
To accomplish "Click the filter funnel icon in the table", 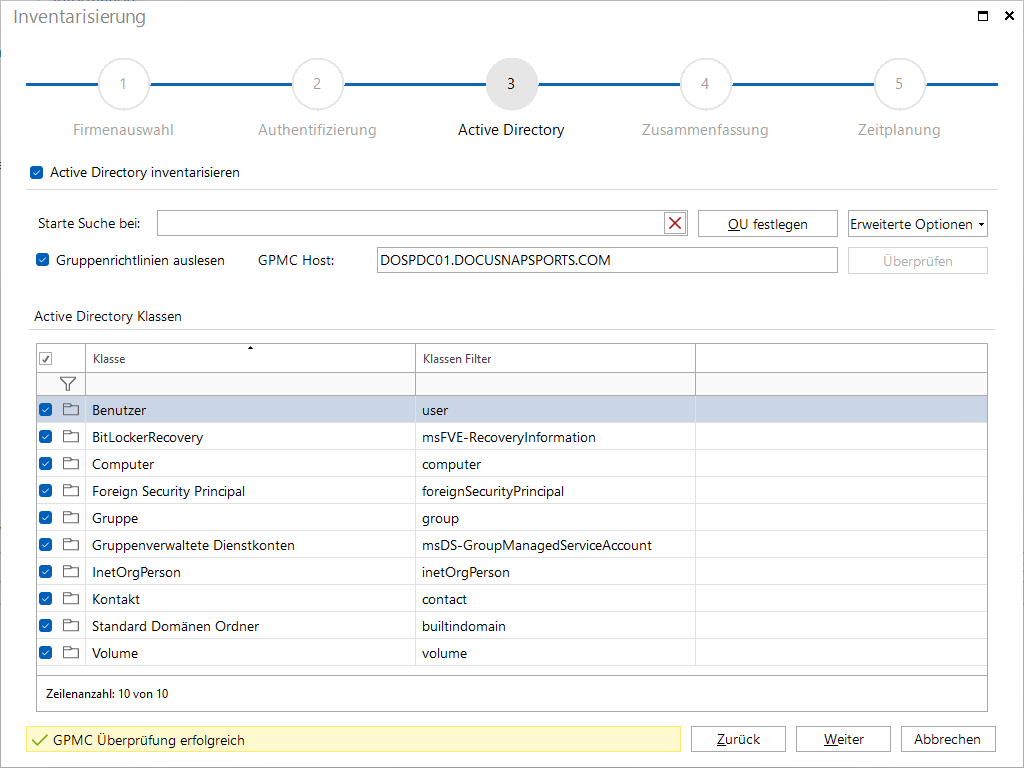I will (x=67, y=384).
